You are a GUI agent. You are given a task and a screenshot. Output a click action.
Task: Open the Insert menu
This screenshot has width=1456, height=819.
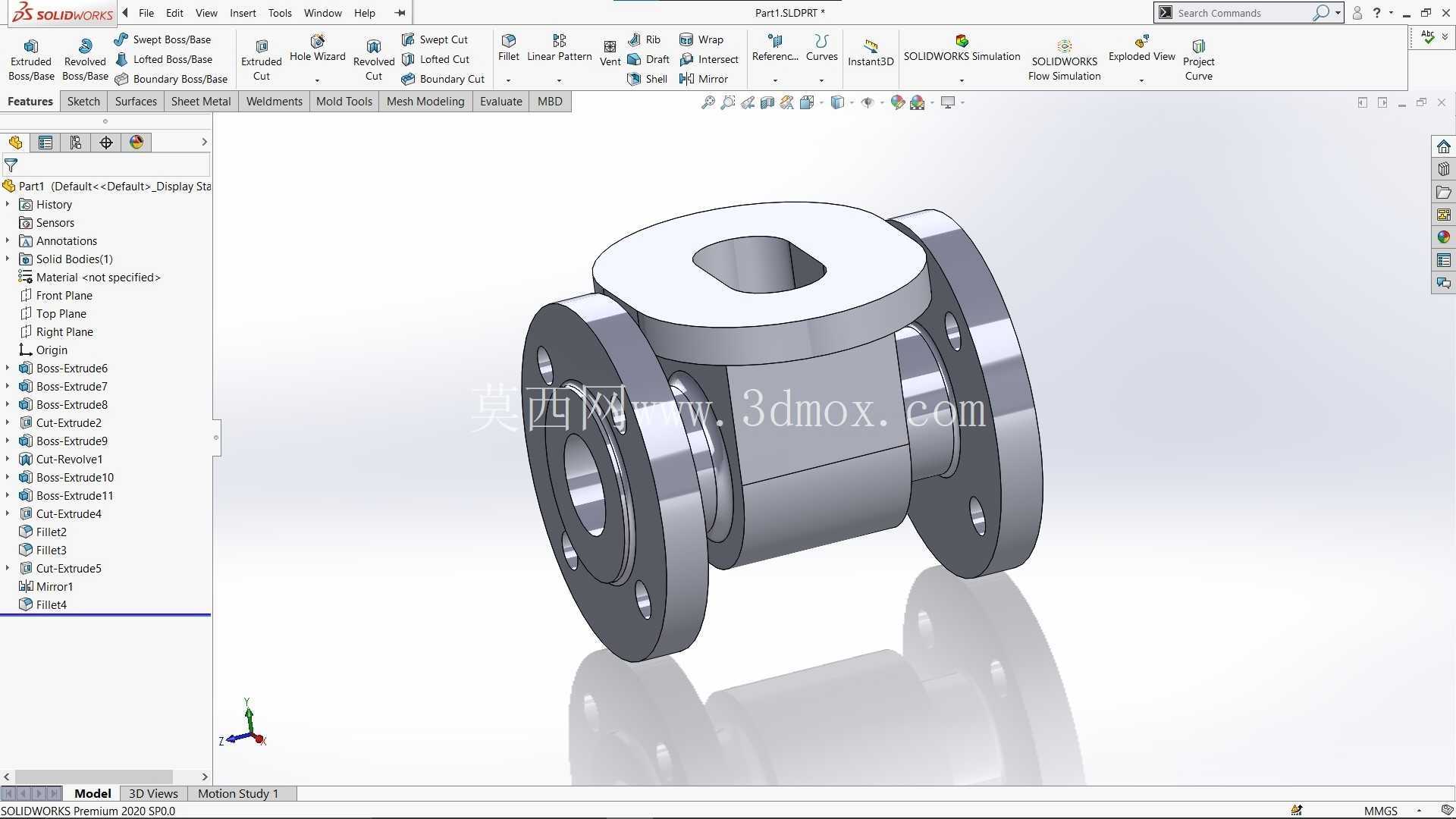[243, 13]
